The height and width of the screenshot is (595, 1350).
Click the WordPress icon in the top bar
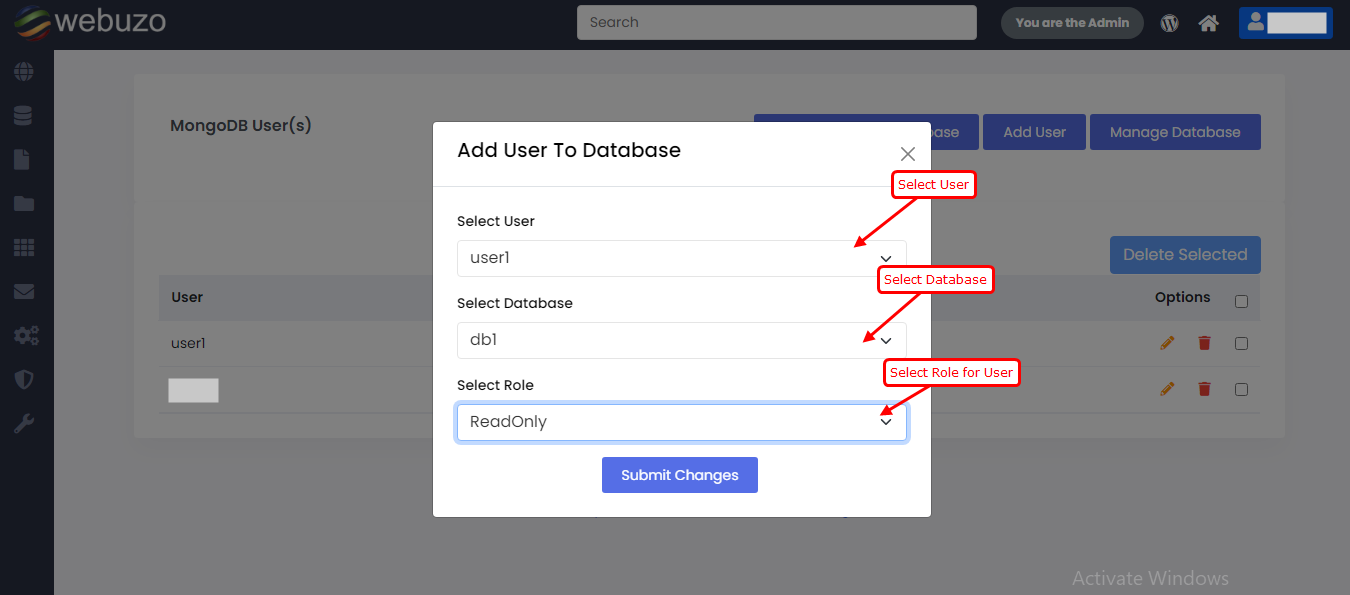click(x=1170, y=23)
